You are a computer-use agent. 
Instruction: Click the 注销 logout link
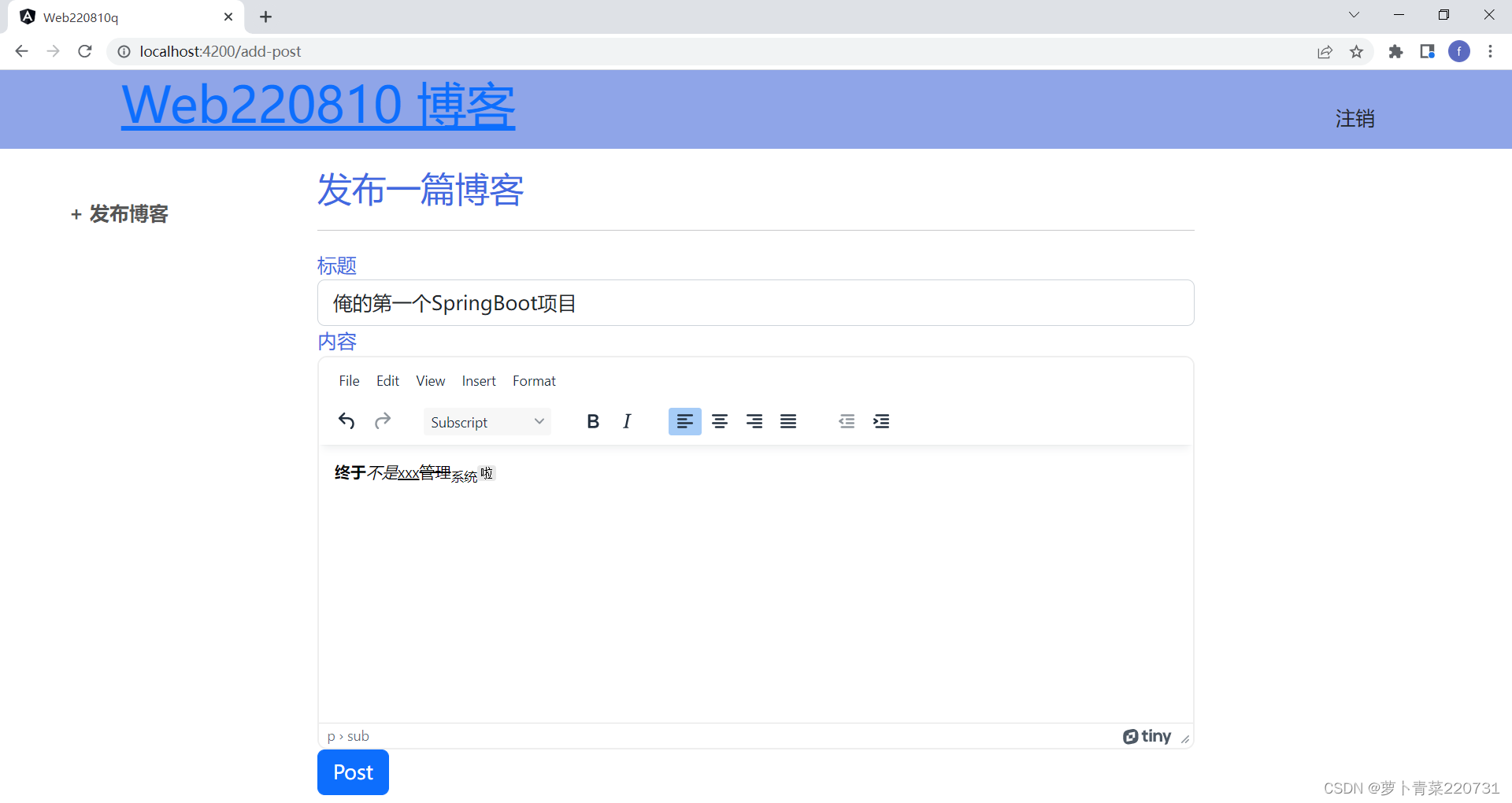point(1354,119)
